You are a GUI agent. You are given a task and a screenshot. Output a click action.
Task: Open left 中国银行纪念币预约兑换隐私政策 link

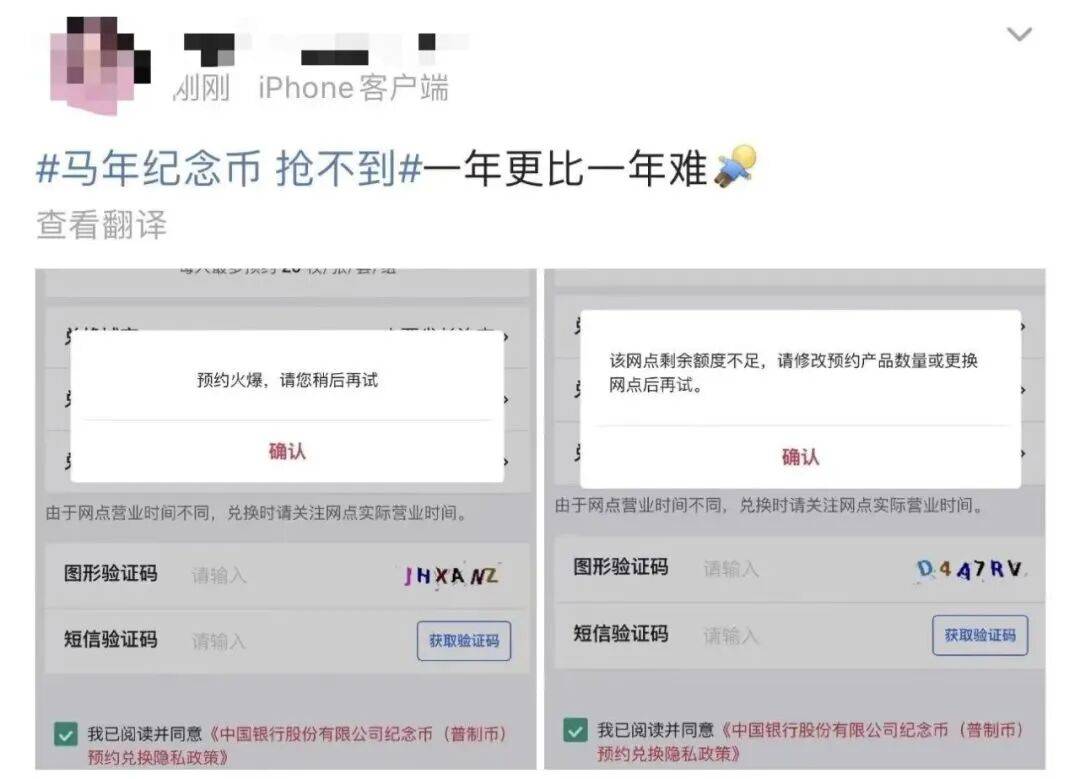[x=296, y=745]
